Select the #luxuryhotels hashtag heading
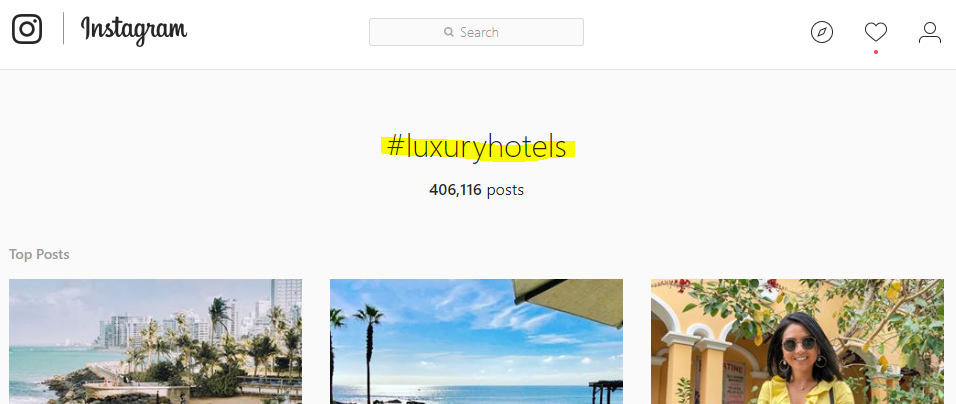Viewport: 956px width, 404px height. [477, 148]
